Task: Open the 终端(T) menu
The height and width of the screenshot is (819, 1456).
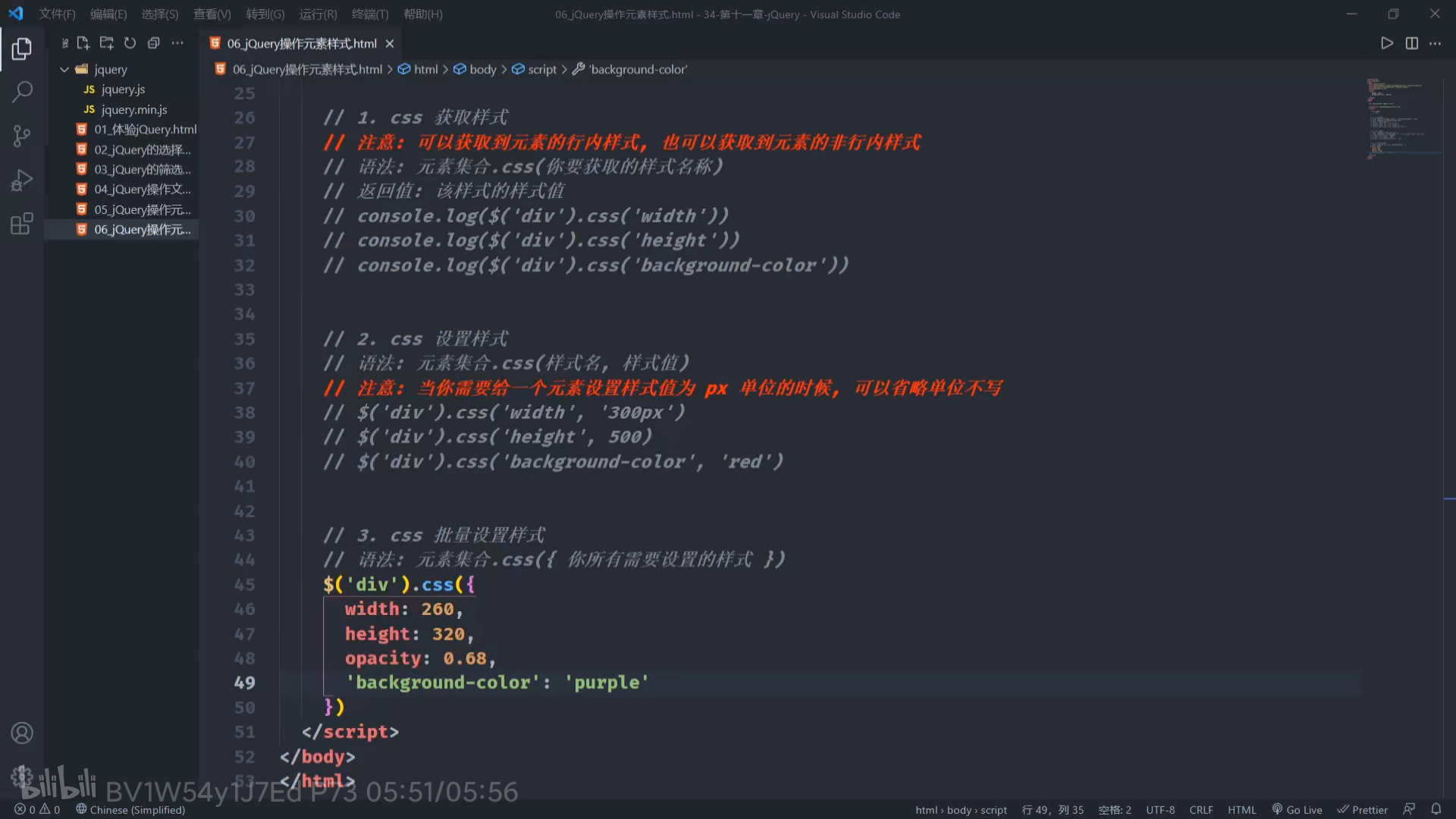Action: tap(369, 14)
